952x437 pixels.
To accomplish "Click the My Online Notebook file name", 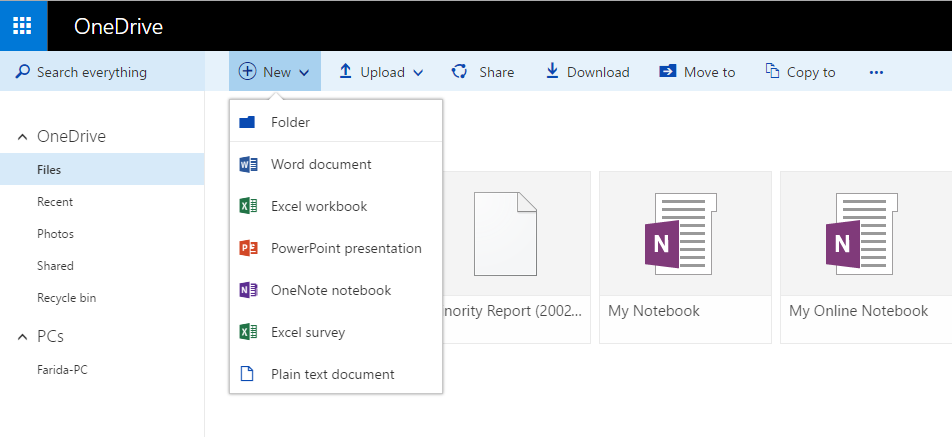I will (858, 311).
